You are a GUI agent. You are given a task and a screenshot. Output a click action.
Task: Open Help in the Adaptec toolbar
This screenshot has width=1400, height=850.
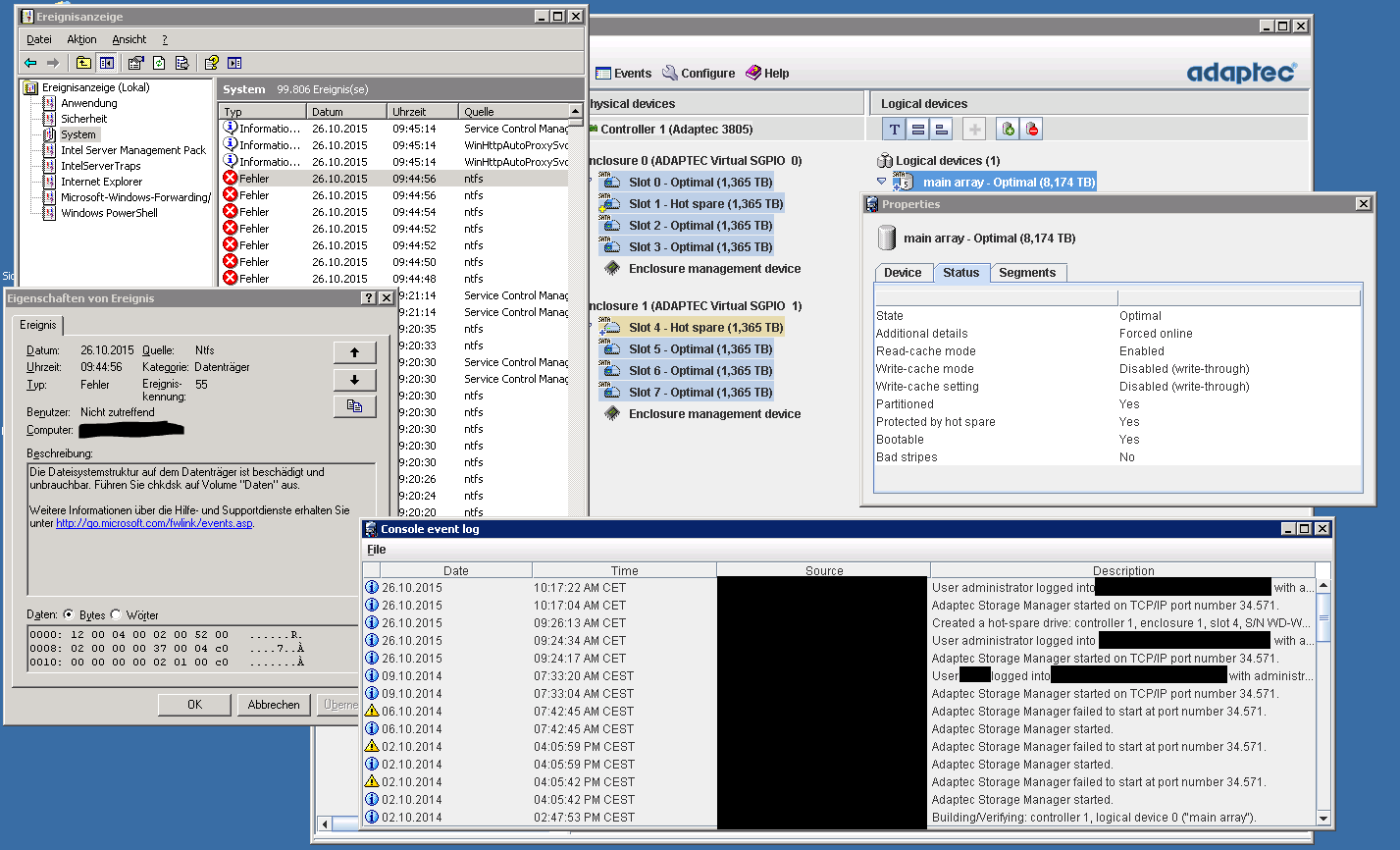(767, 74)
